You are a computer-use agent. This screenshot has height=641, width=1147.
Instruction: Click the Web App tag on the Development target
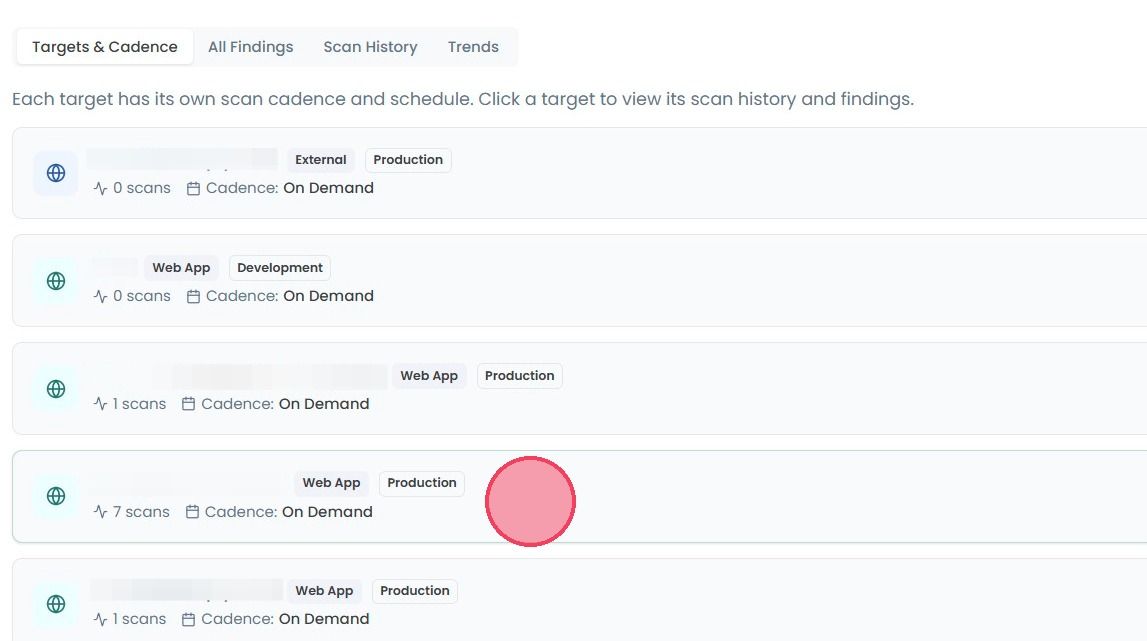click(x=181, y=268)
